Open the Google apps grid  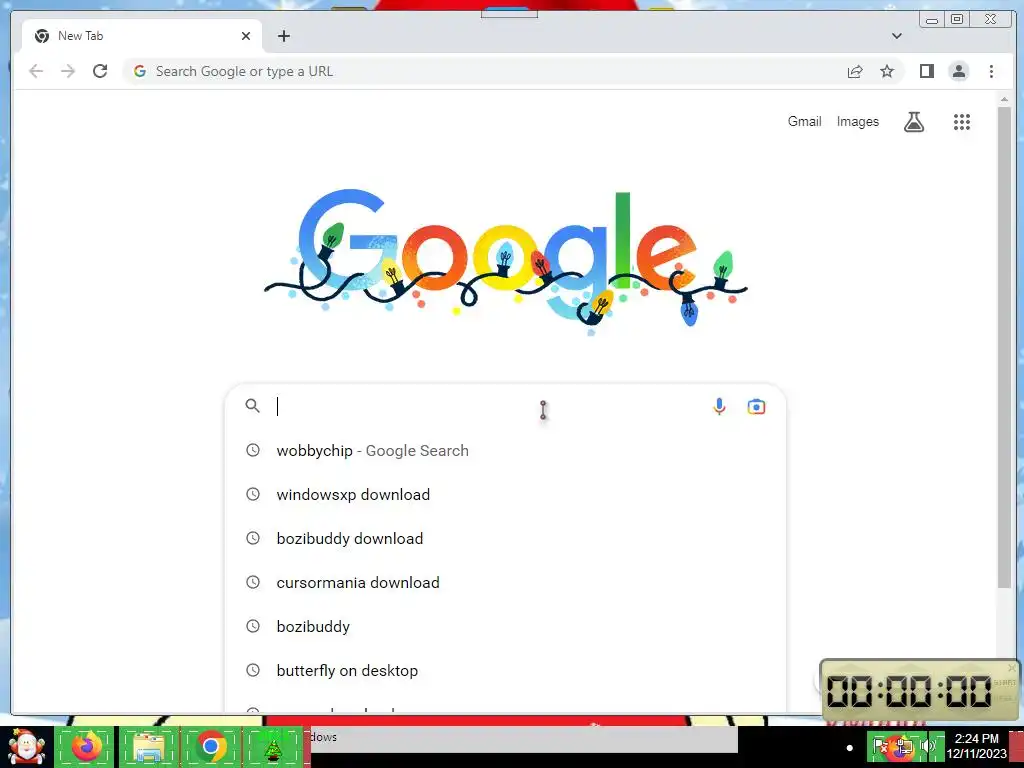[x=961, y=121]
